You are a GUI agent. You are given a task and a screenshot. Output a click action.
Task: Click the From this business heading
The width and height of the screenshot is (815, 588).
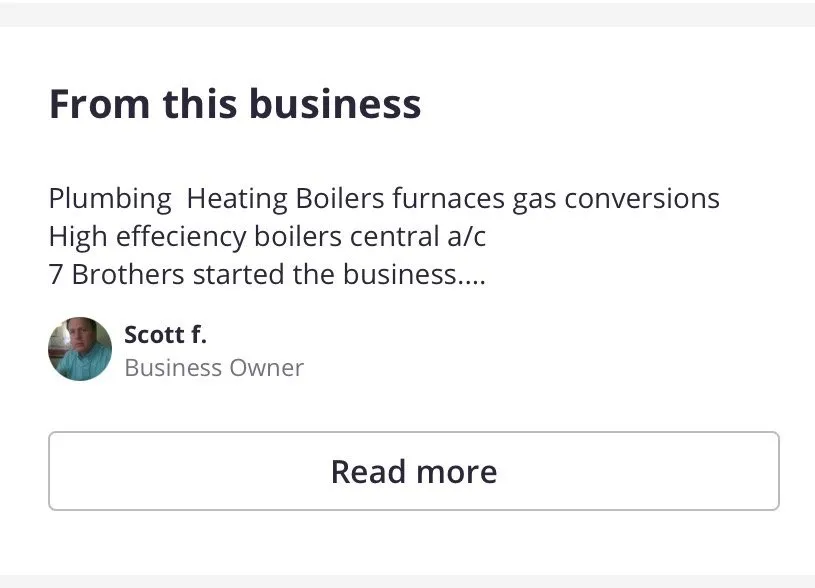[x=234, y=103]
